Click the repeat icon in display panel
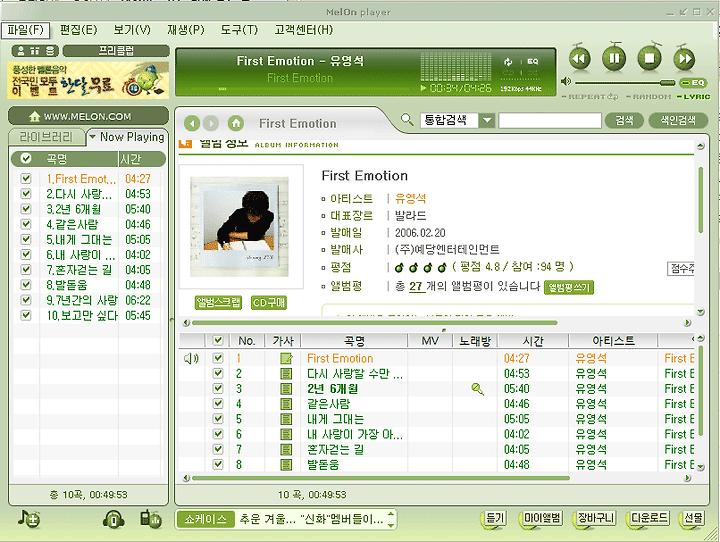This screenshot has width=720, height=542. [507, 62]
